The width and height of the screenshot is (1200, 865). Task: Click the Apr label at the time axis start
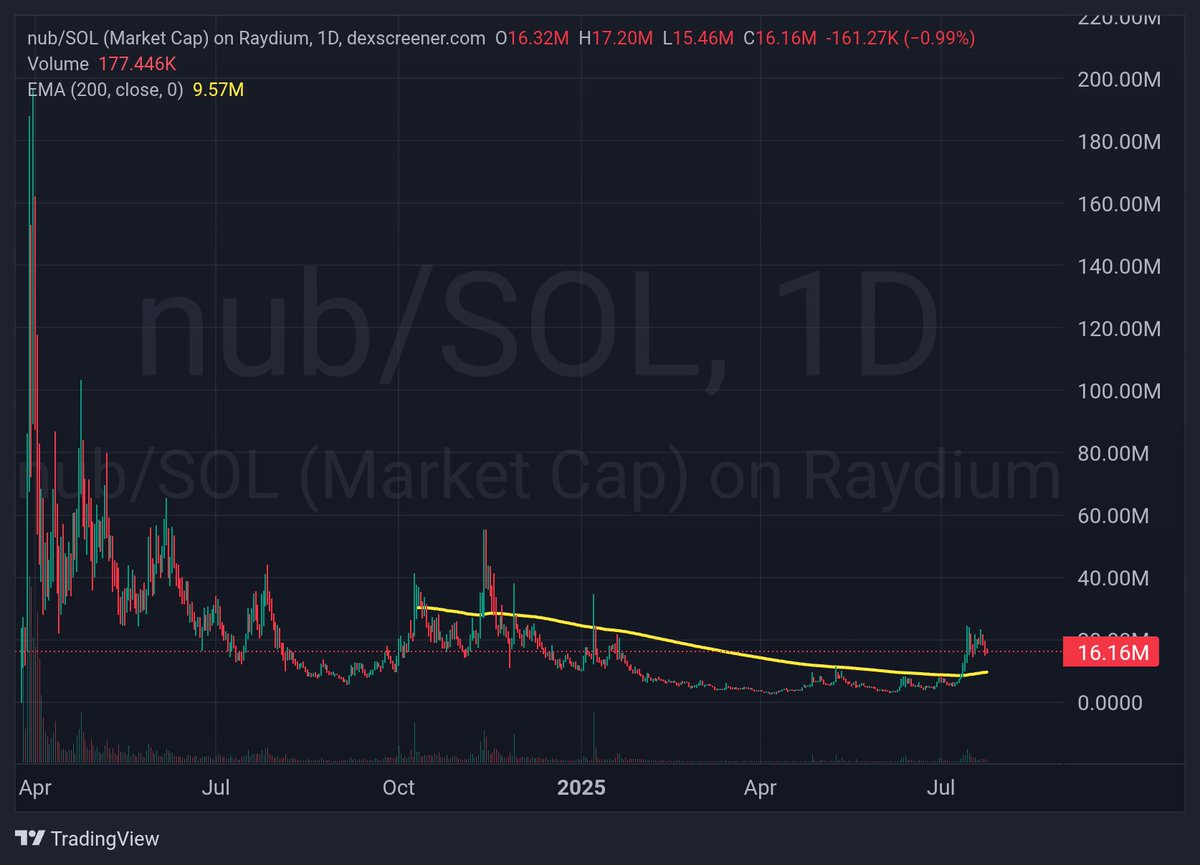[x=35, y=788]
